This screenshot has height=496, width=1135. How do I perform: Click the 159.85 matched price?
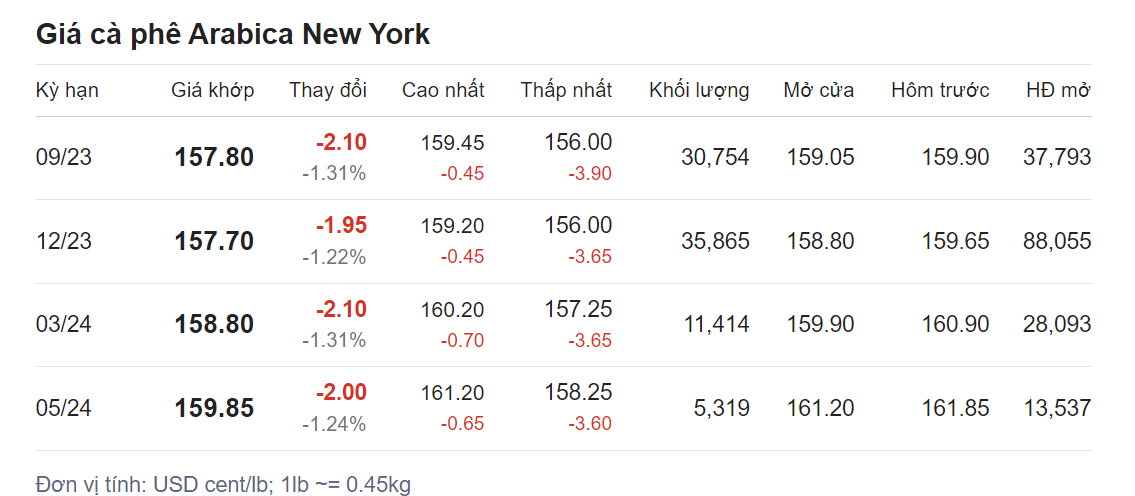point(214,408)
